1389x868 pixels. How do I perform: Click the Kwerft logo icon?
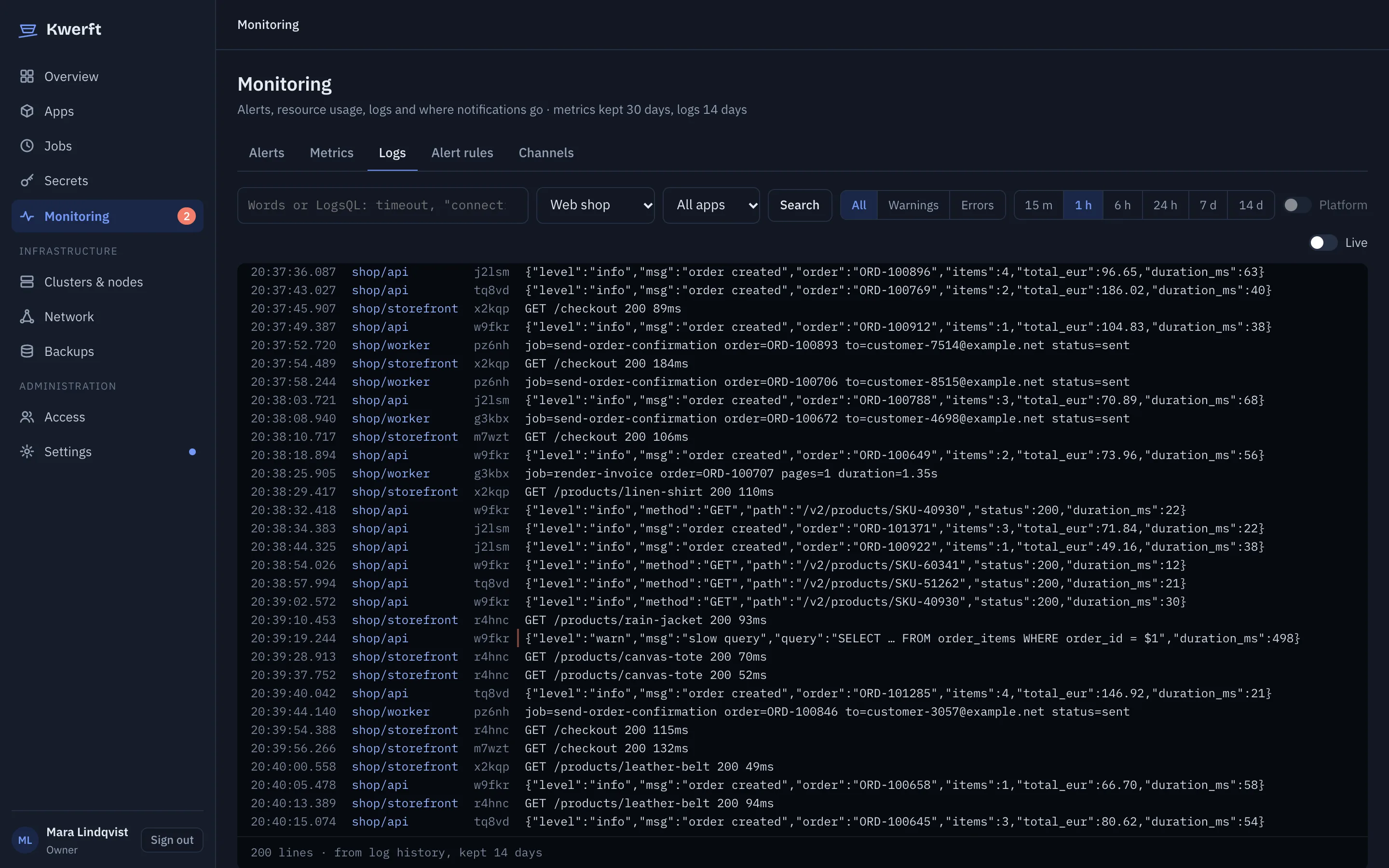[x=27, y=30]
